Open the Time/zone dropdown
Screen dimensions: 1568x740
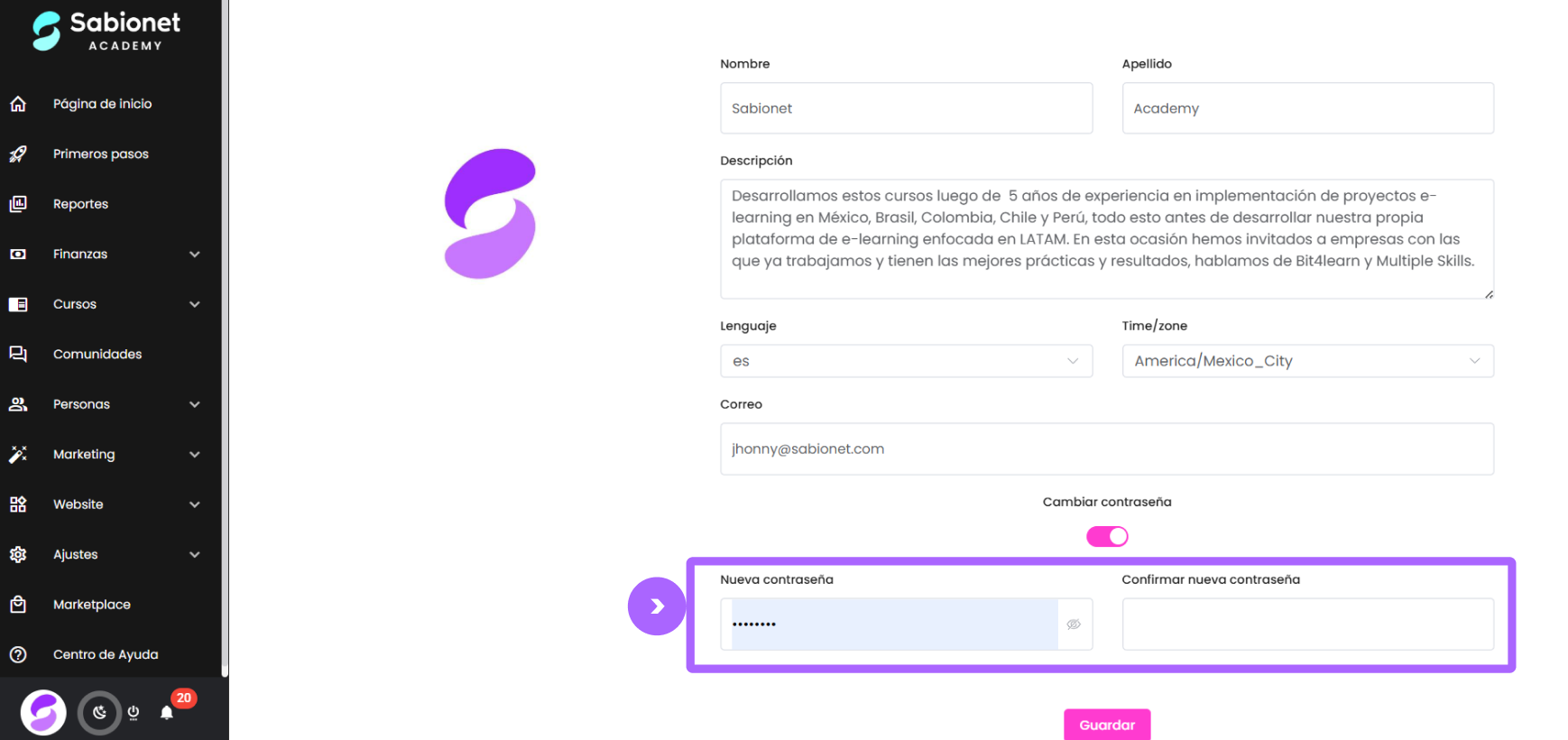click(x=1307, y=361)
